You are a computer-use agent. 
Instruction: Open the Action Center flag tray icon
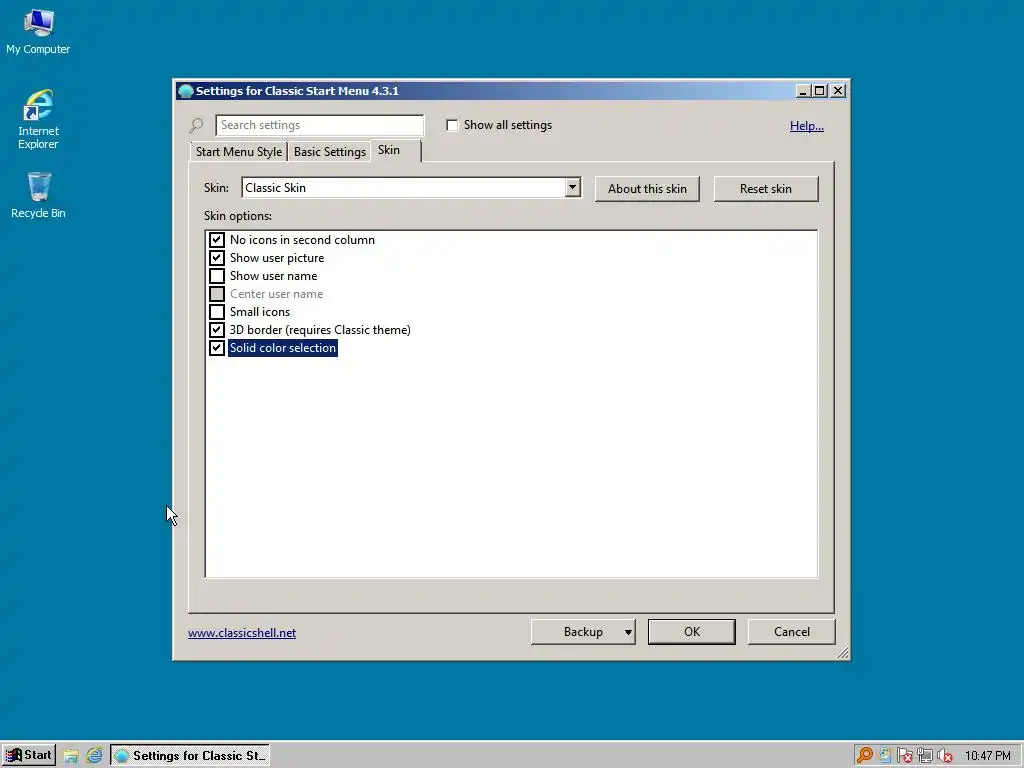904,756
